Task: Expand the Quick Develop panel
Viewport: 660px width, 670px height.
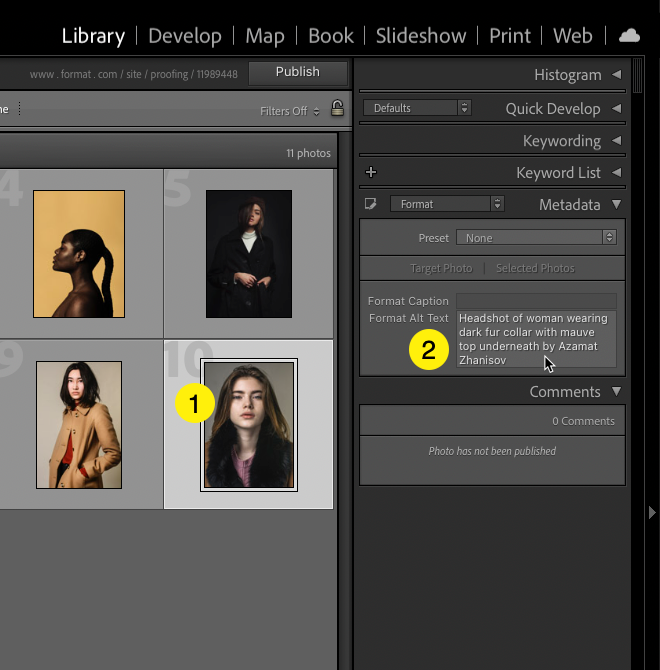Action: (x=616, y=108)
